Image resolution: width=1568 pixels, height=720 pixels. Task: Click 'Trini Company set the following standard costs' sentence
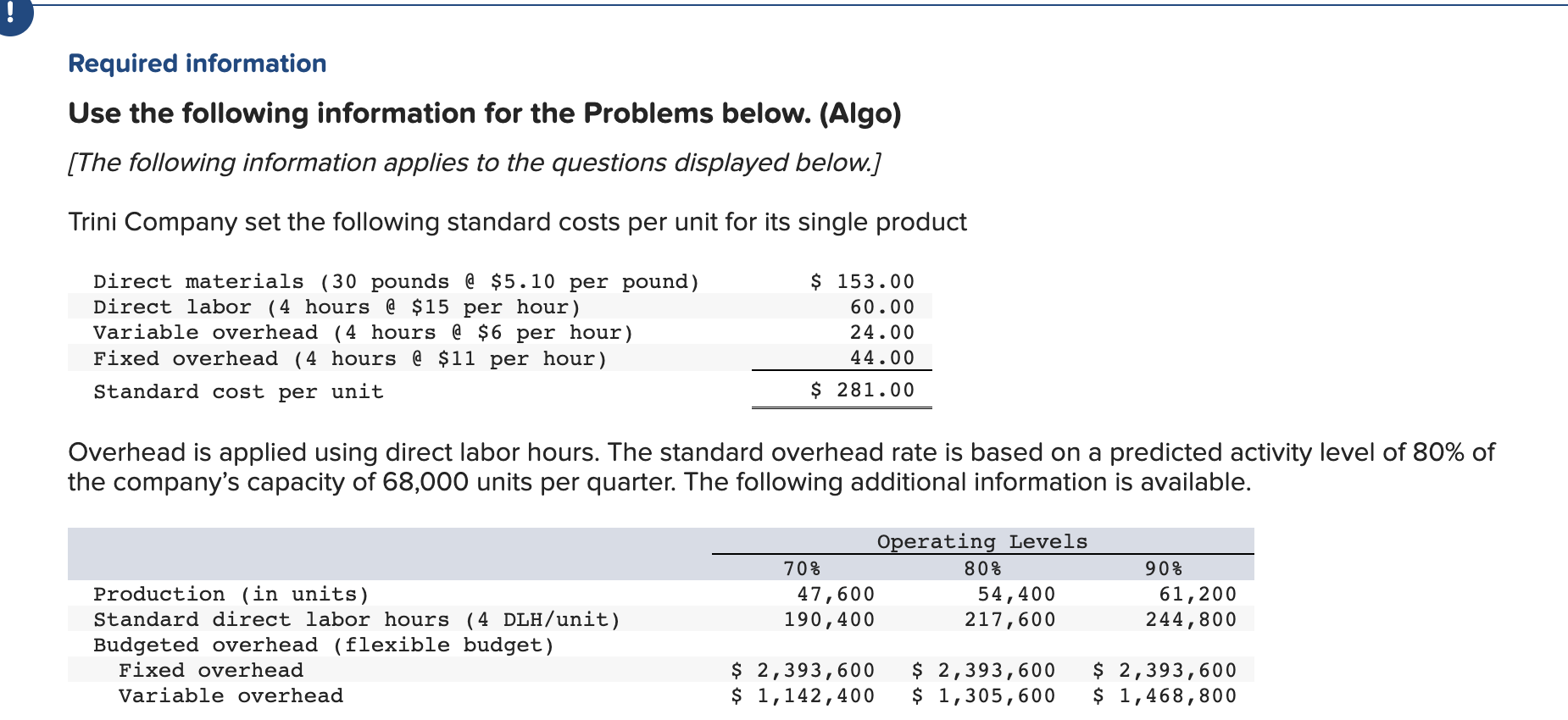click(517, 222)
